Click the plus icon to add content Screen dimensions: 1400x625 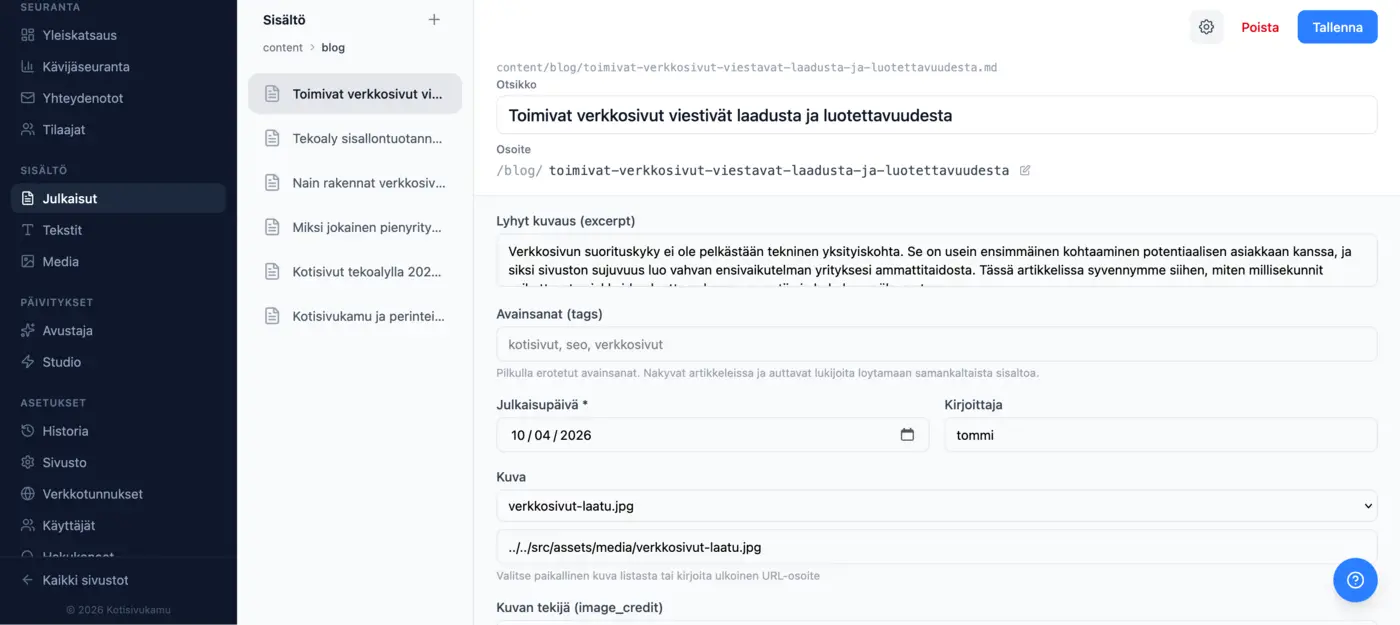(434, 20)
